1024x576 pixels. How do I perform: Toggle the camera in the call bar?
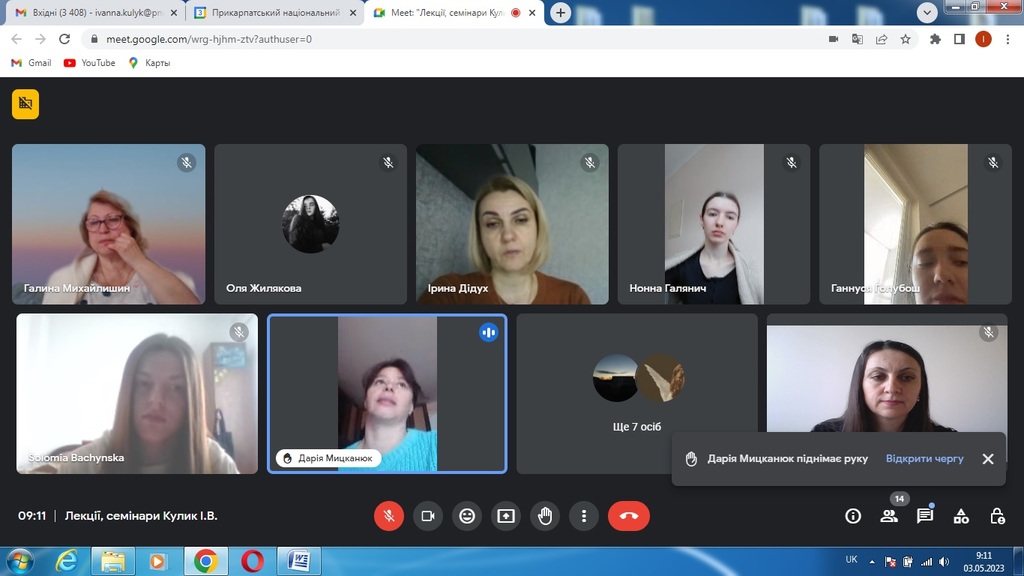(x=428, y=516)
